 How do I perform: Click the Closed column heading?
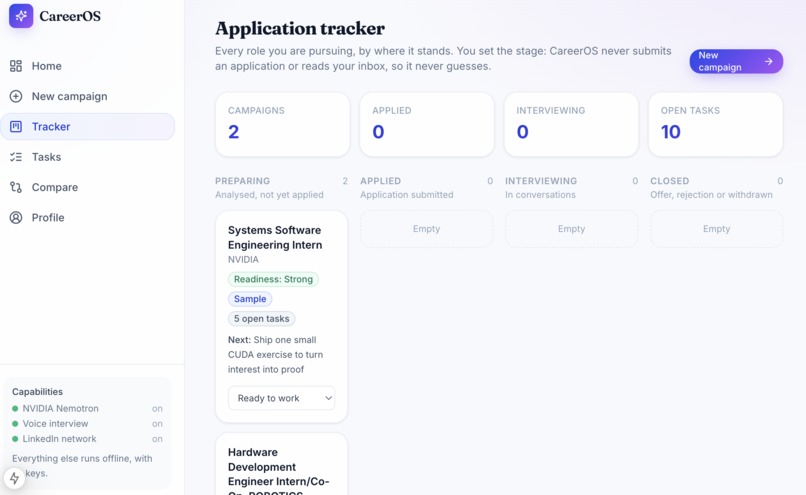click(x=669, y=181)
